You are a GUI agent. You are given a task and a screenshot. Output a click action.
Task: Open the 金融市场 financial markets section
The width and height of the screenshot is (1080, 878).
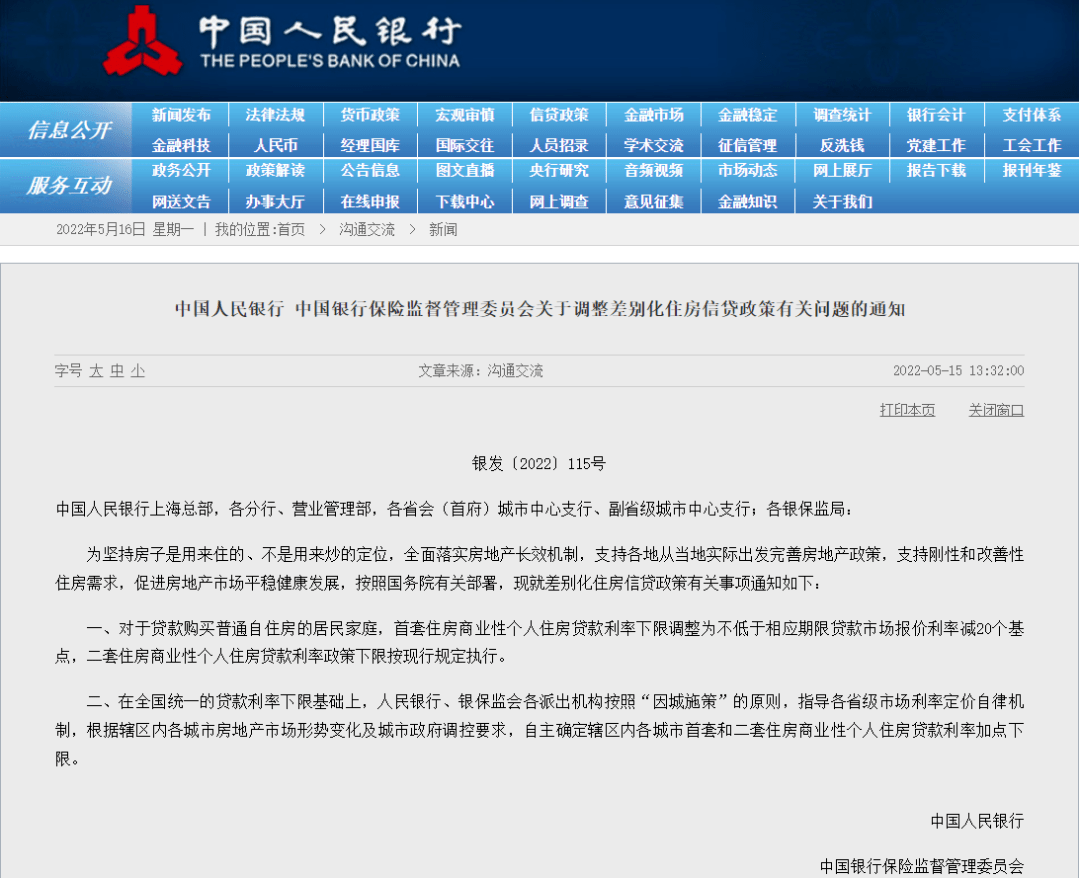653,115
